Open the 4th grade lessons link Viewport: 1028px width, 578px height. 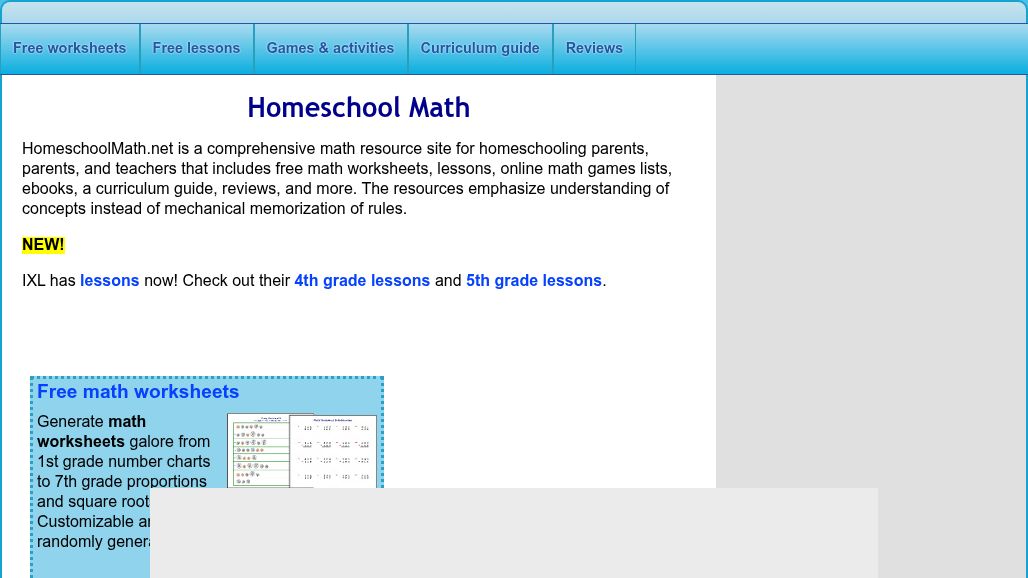(x=362, y=280)
